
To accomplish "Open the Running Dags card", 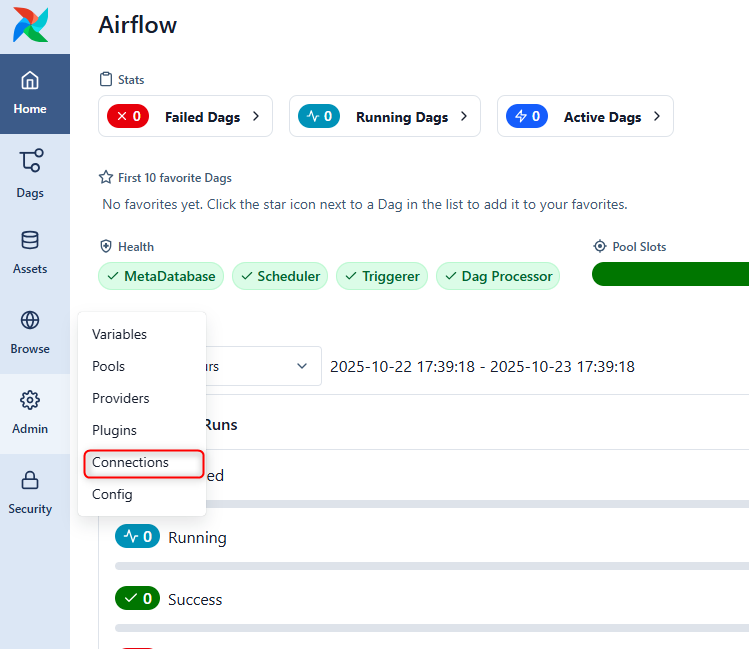I will (385, 116).
